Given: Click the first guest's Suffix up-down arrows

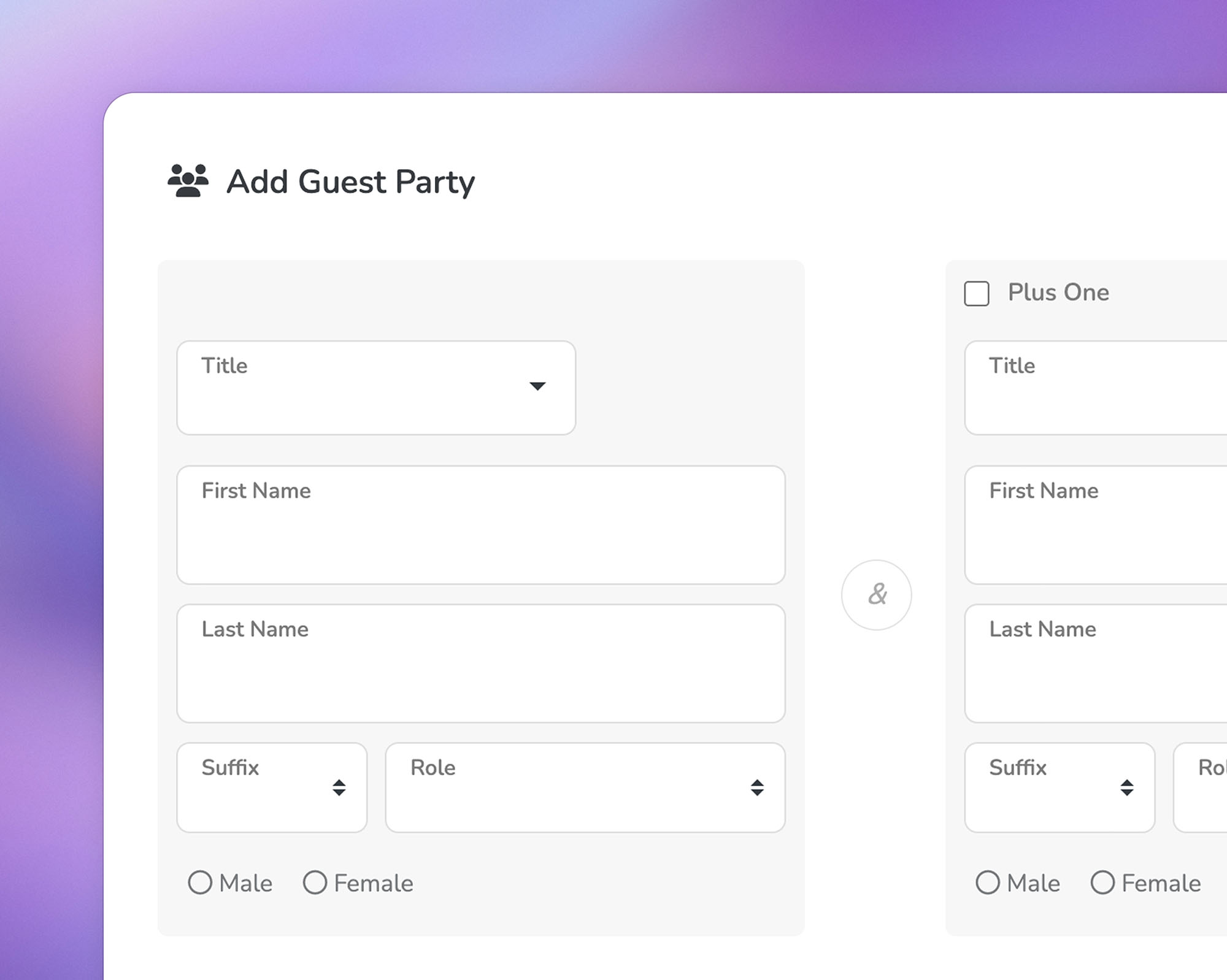Looking at the screenshot, I should (x=339, y=787).
